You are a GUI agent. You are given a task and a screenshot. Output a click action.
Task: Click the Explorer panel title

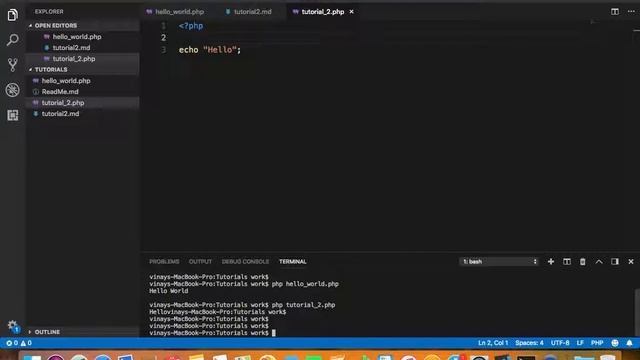coord(49,12)
